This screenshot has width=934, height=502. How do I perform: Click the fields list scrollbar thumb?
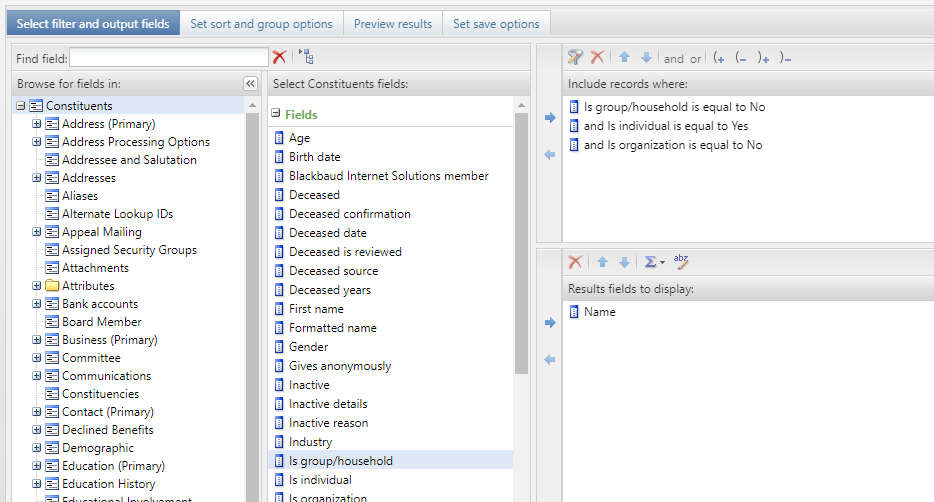pos(521,244)
